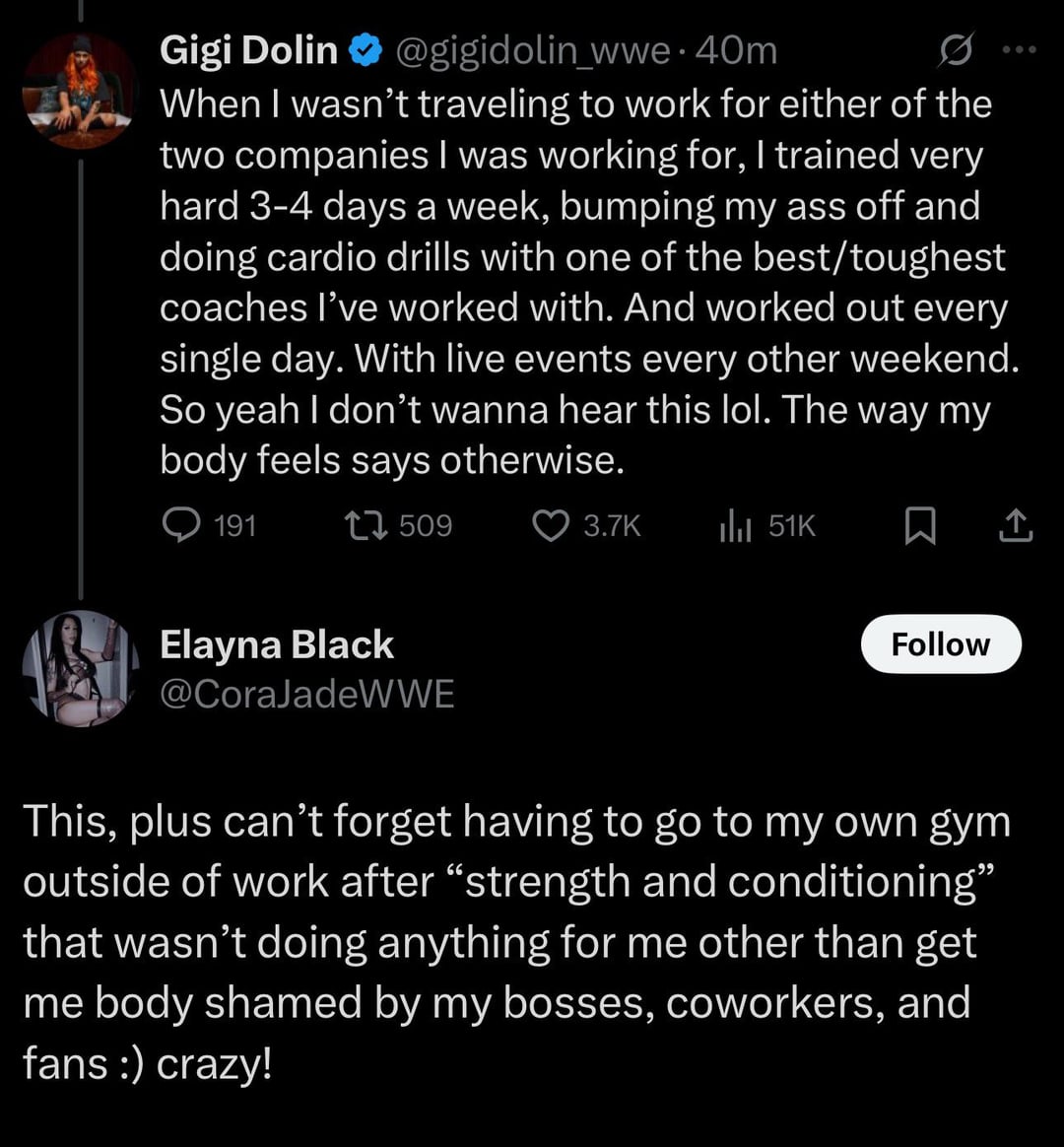The height and width of the screenshot is (1147, 1064).
Task: Open view analytics bar-chart icon
Action: (734, 528)
